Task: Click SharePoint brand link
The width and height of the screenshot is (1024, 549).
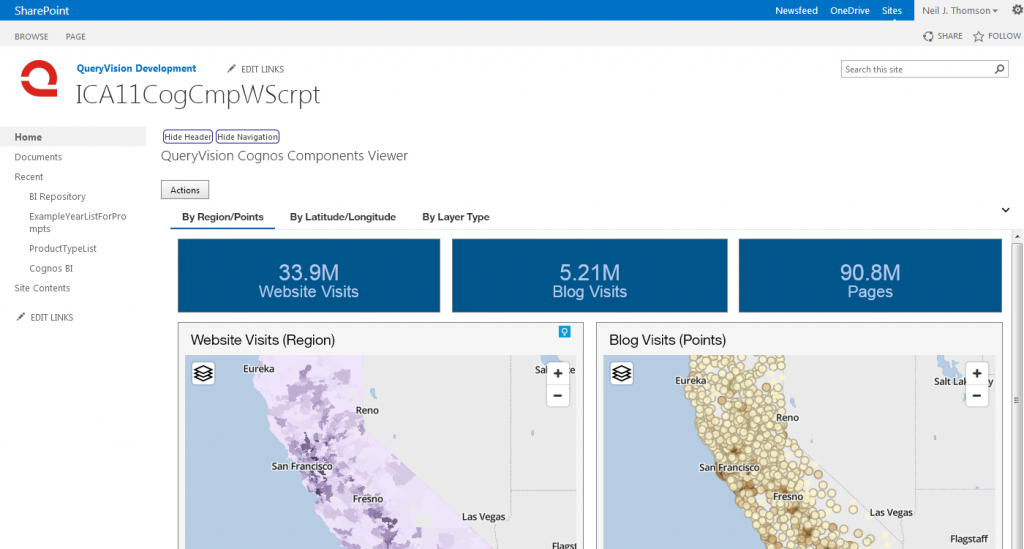Action: click(42, 10)
